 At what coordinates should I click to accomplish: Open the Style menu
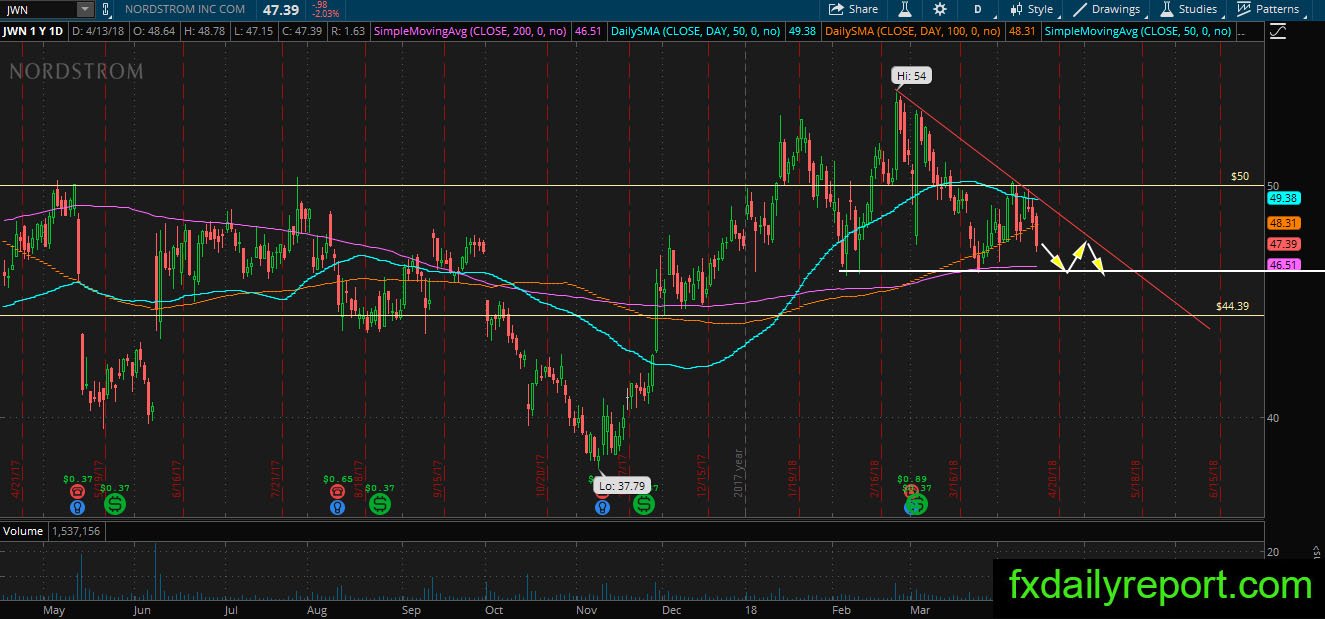pyautogui.click(x=1031, y=9)
